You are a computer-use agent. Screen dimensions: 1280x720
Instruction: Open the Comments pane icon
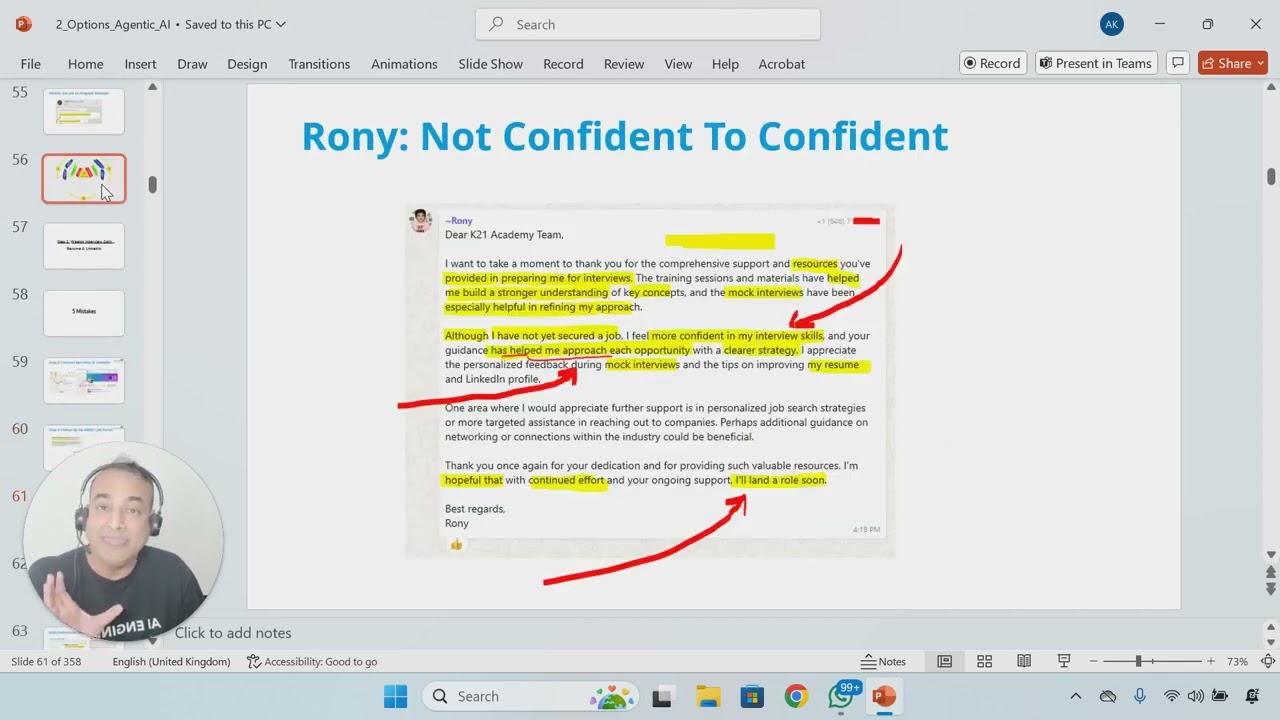point(1178,63)
